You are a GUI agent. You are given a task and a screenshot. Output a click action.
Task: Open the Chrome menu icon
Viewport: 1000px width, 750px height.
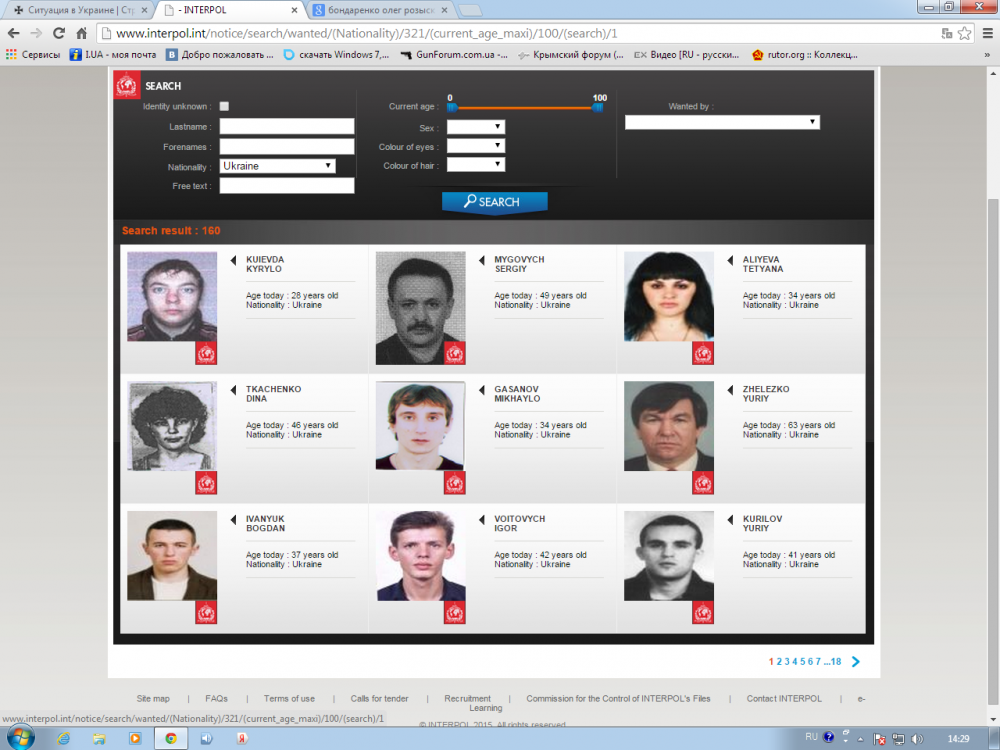987,33
